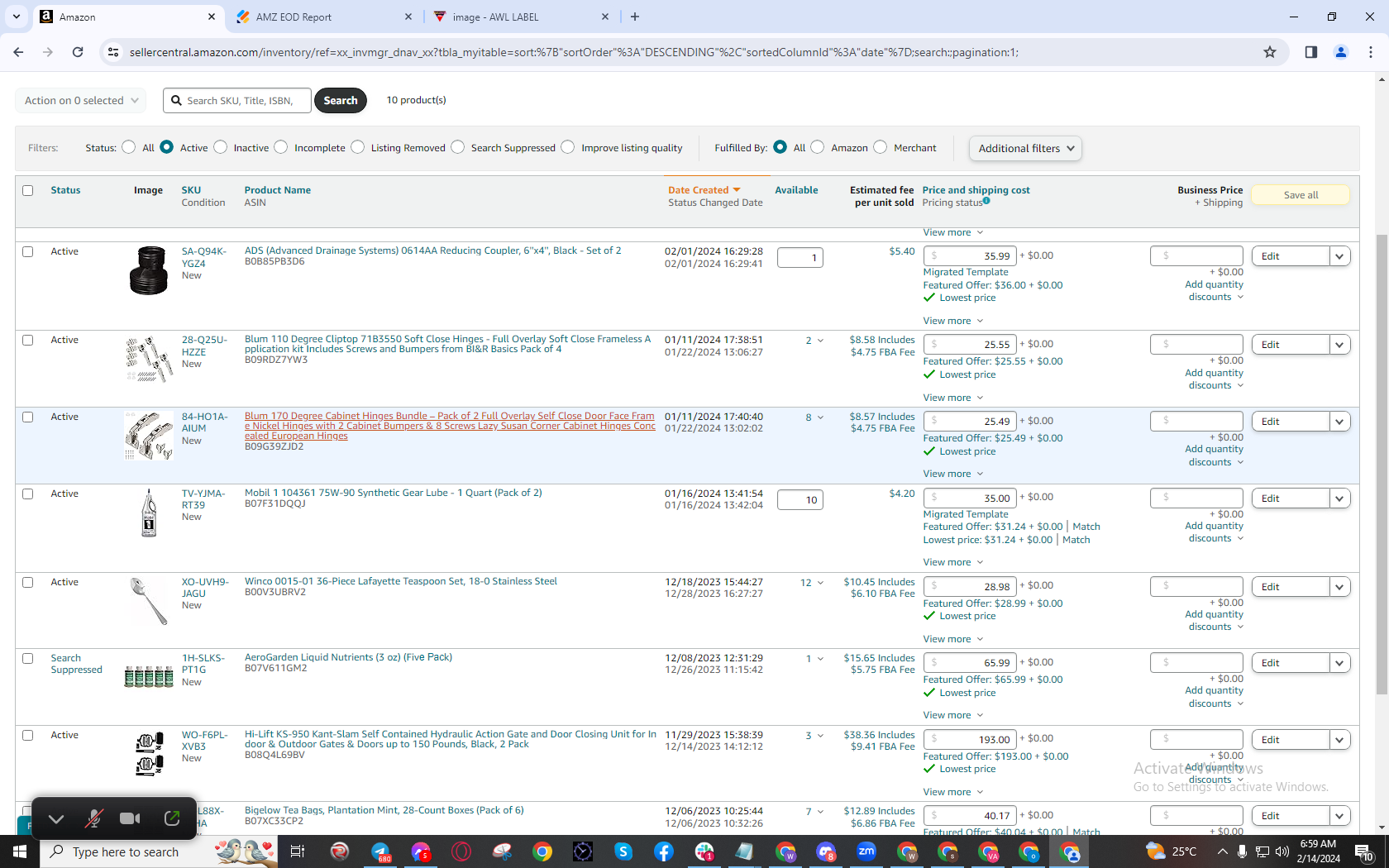Select the Listing Removed status filter
This screenshot has width=1389, height=868.
click(x=358, y=147)
